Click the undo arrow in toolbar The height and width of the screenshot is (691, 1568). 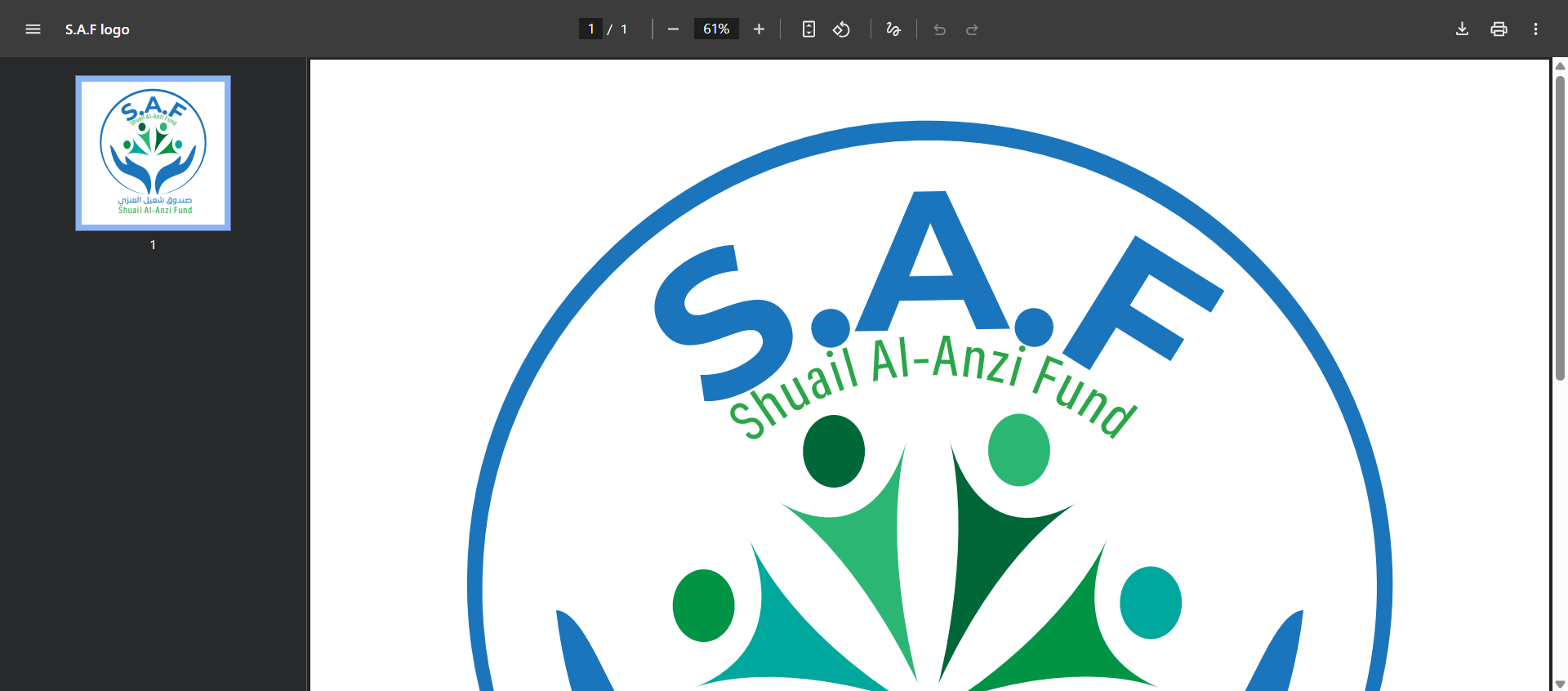(939, 29)
